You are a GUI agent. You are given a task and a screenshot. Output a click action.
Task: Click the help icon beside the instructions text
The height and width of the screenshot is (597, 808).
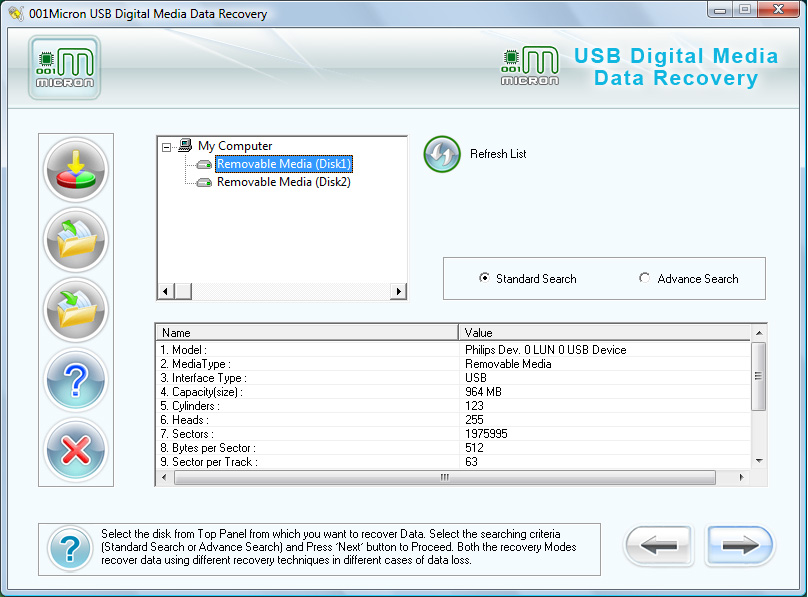point(70,548)
